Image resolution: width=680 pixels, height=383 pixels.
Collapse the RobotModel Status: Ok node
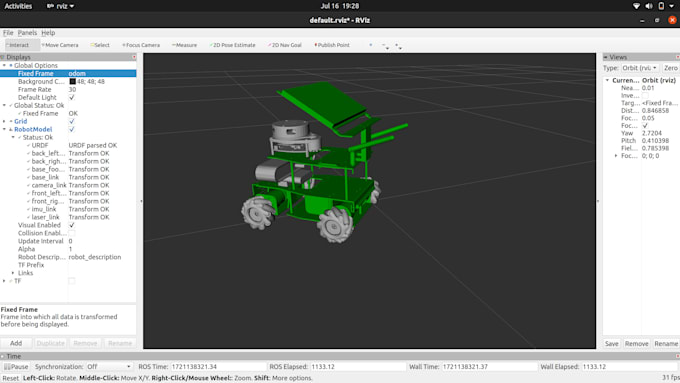[x=13, y=137]
